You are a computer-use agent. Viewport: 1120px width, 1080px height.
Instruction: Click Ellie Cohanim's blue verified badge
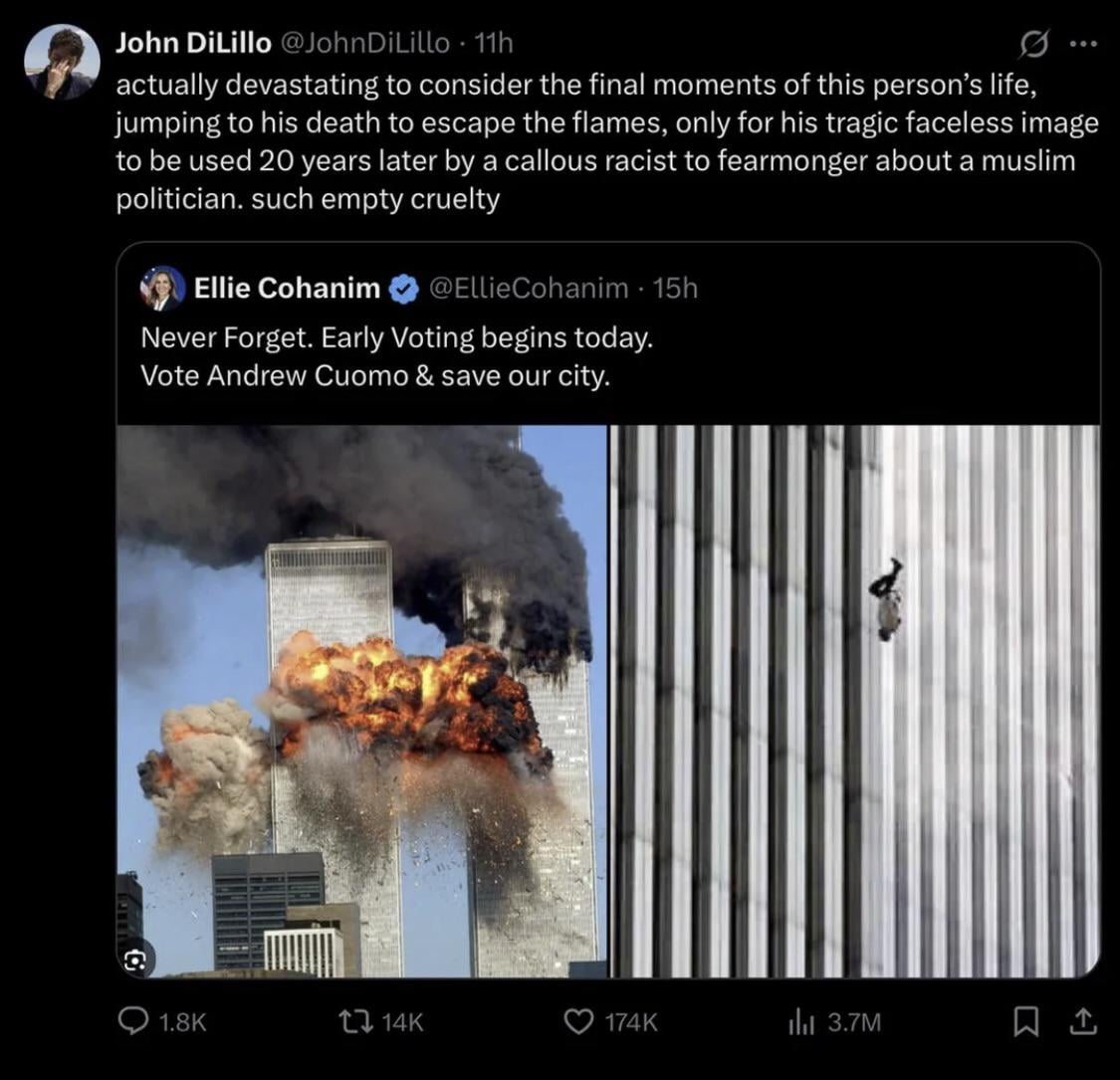pyautogui.click(x=402, y=290)
